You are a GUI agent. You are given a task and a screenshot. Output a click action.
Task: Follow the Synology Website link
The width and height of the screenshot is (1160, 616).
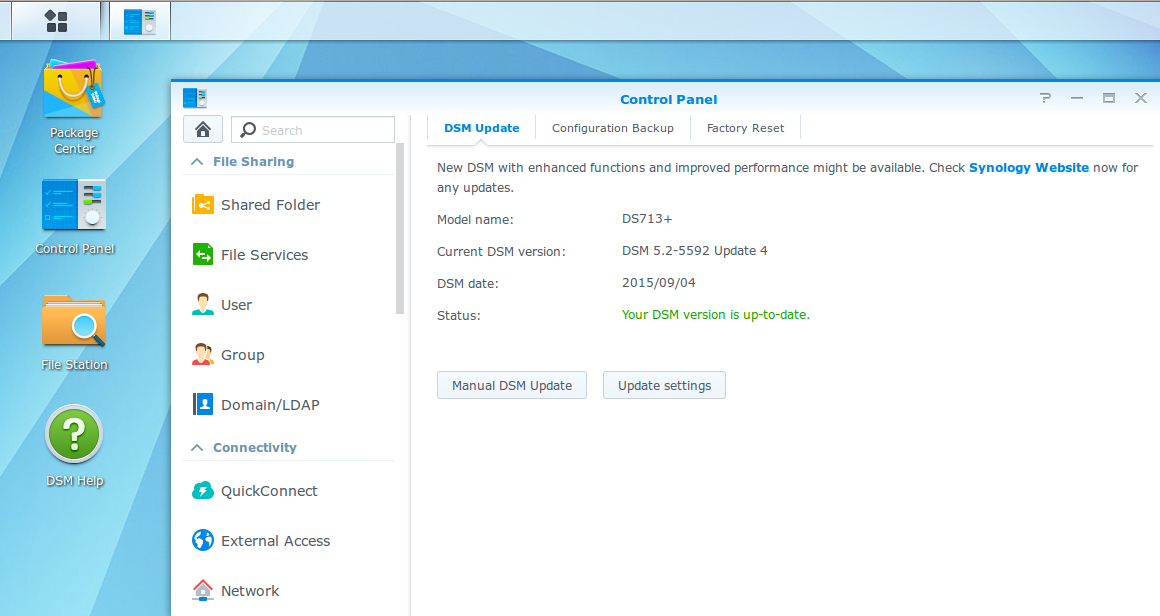pos(1028,168)
